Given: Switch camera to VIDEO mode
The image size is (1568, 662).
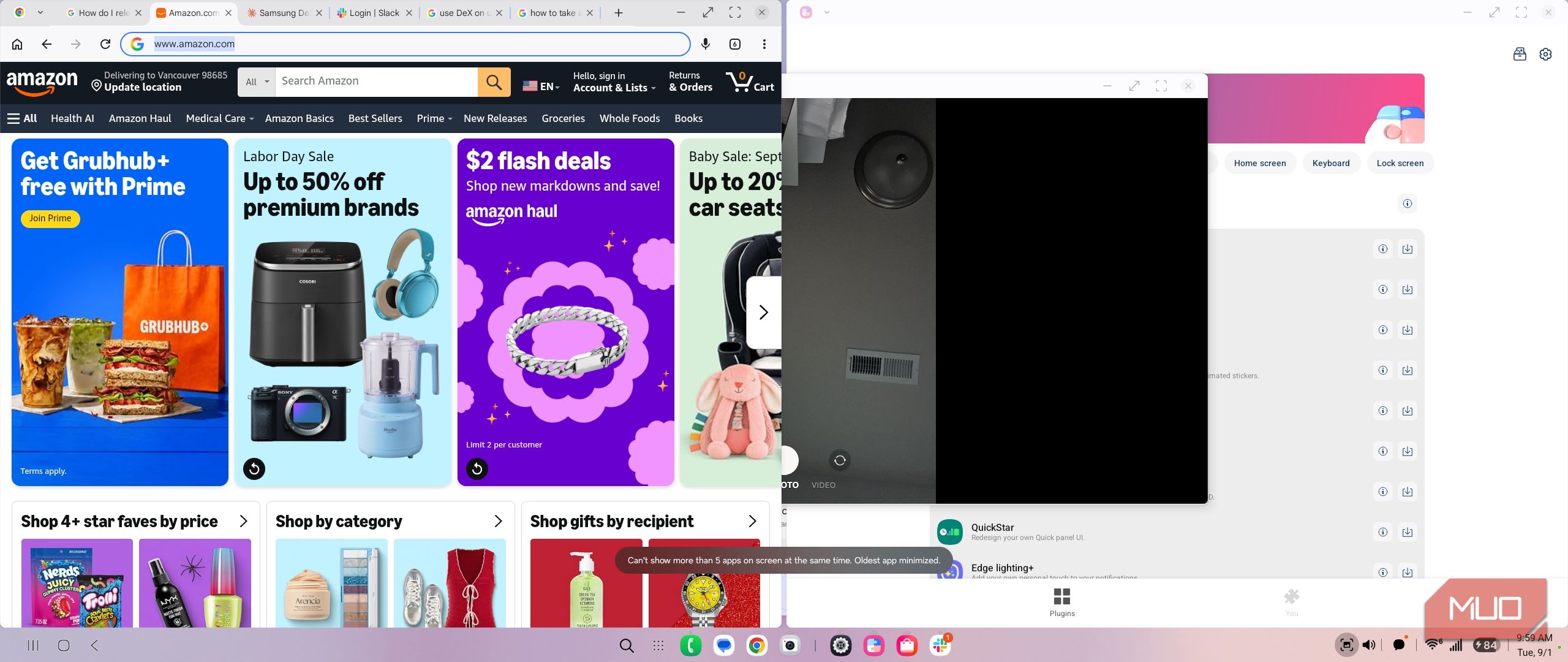Looking at the screenshot, I should click(823, 485).
